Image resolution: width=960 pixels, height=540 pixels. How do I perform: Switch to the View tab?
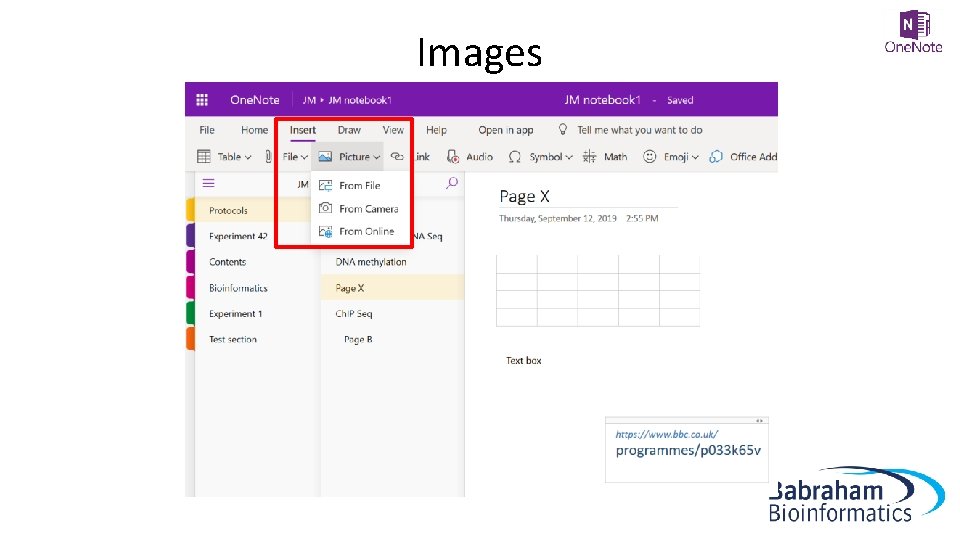click(x=393, y=130)
